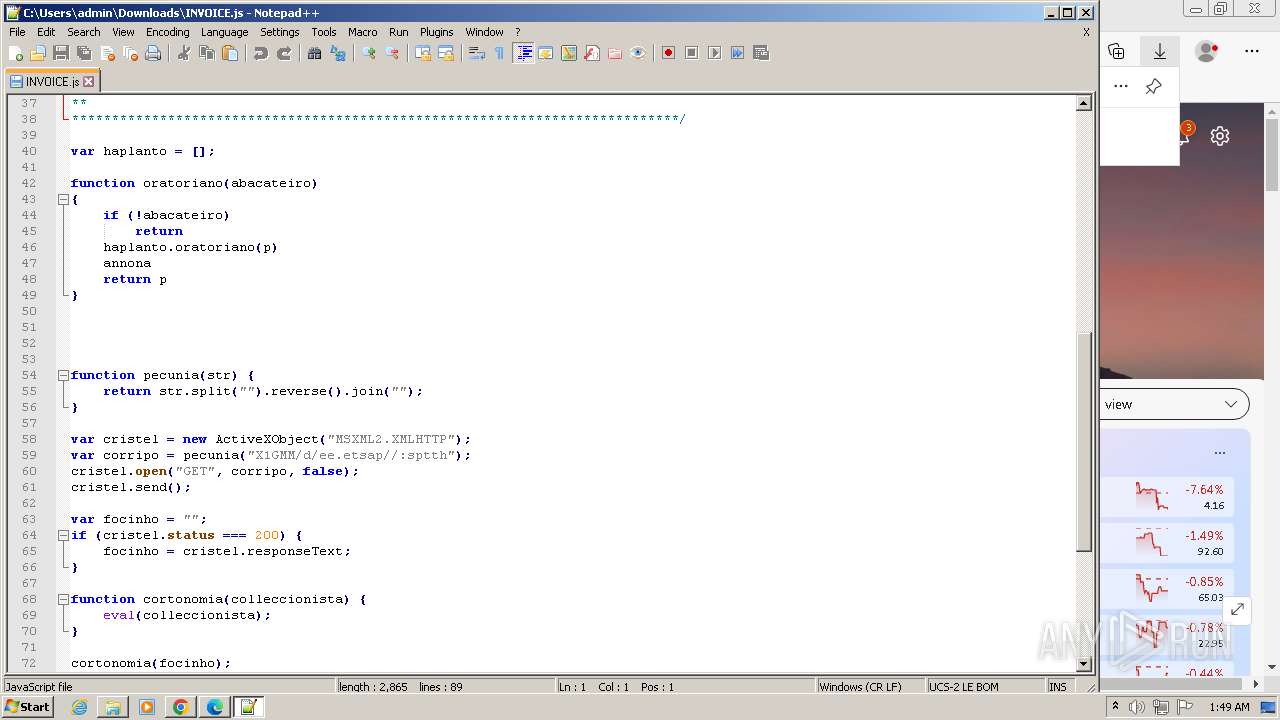Click the editor scrollbar up arrow
The image size is (1280, 720).
coord(1083,103)
